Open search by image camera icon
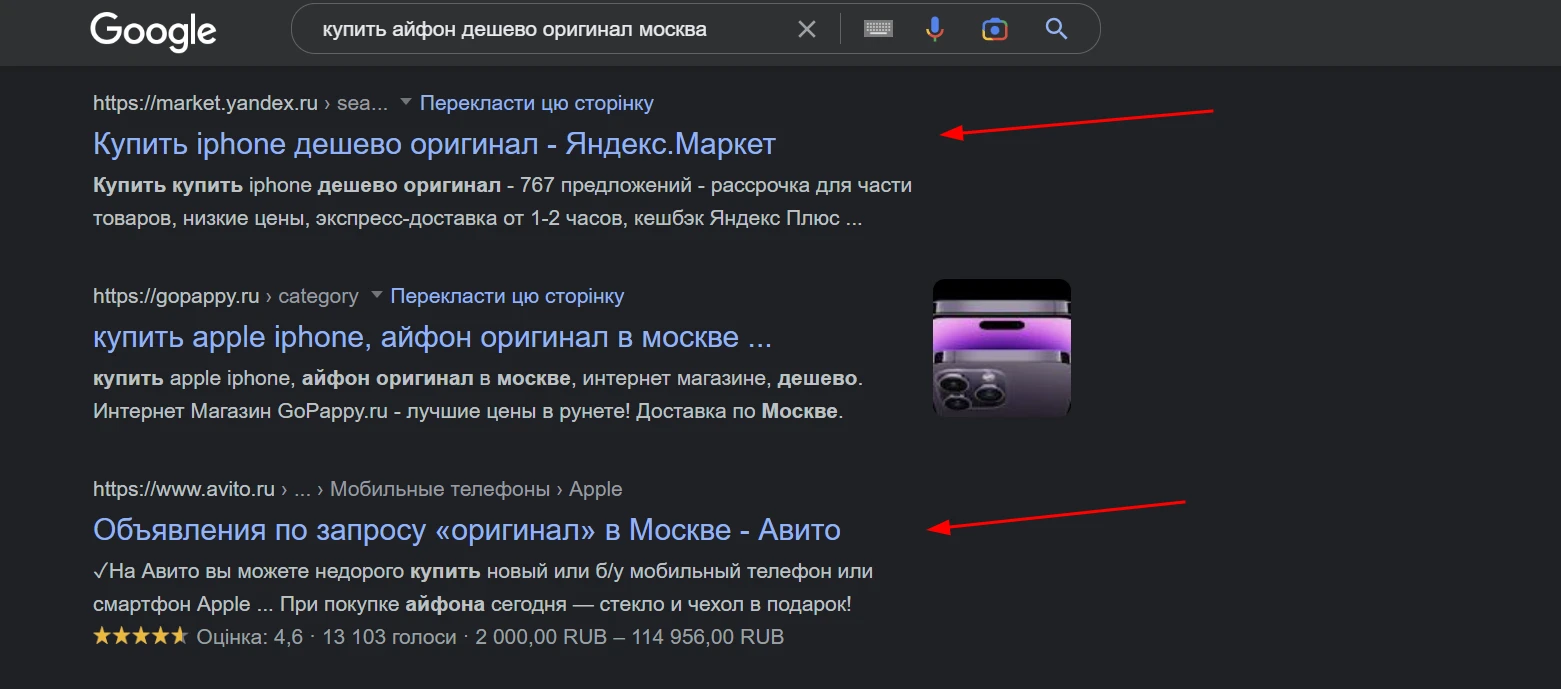 tap(995, 29)
